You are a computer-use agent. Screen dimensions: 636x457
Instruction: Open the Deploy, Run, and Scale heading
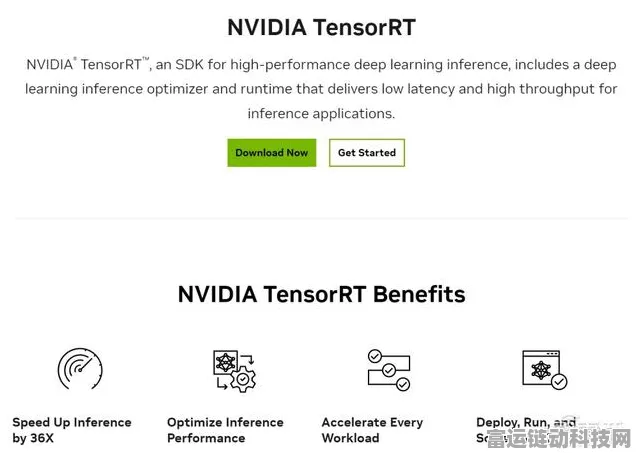click(526, 430)
